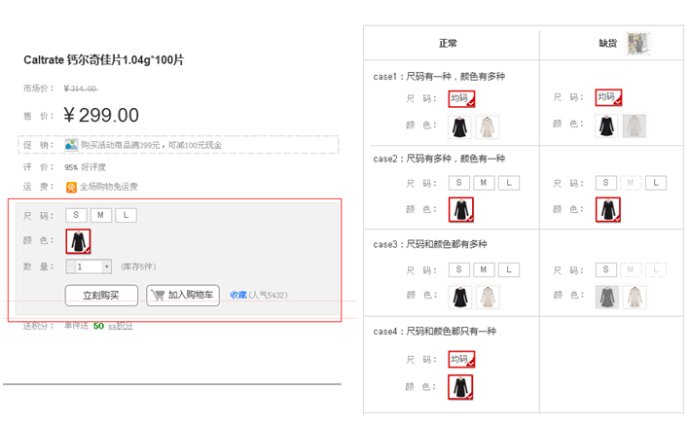
Task: Click the quantity input field showing 1
Action: coord(88,267)
